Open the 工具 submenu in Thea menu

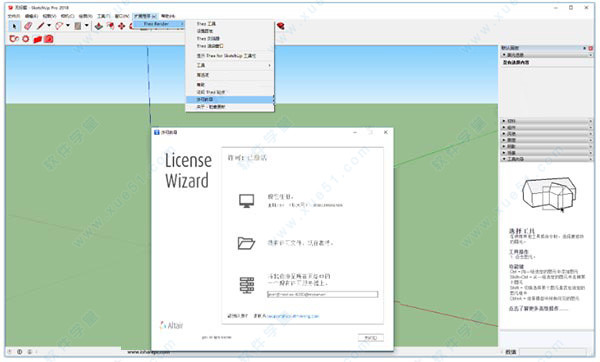(230, 65)
